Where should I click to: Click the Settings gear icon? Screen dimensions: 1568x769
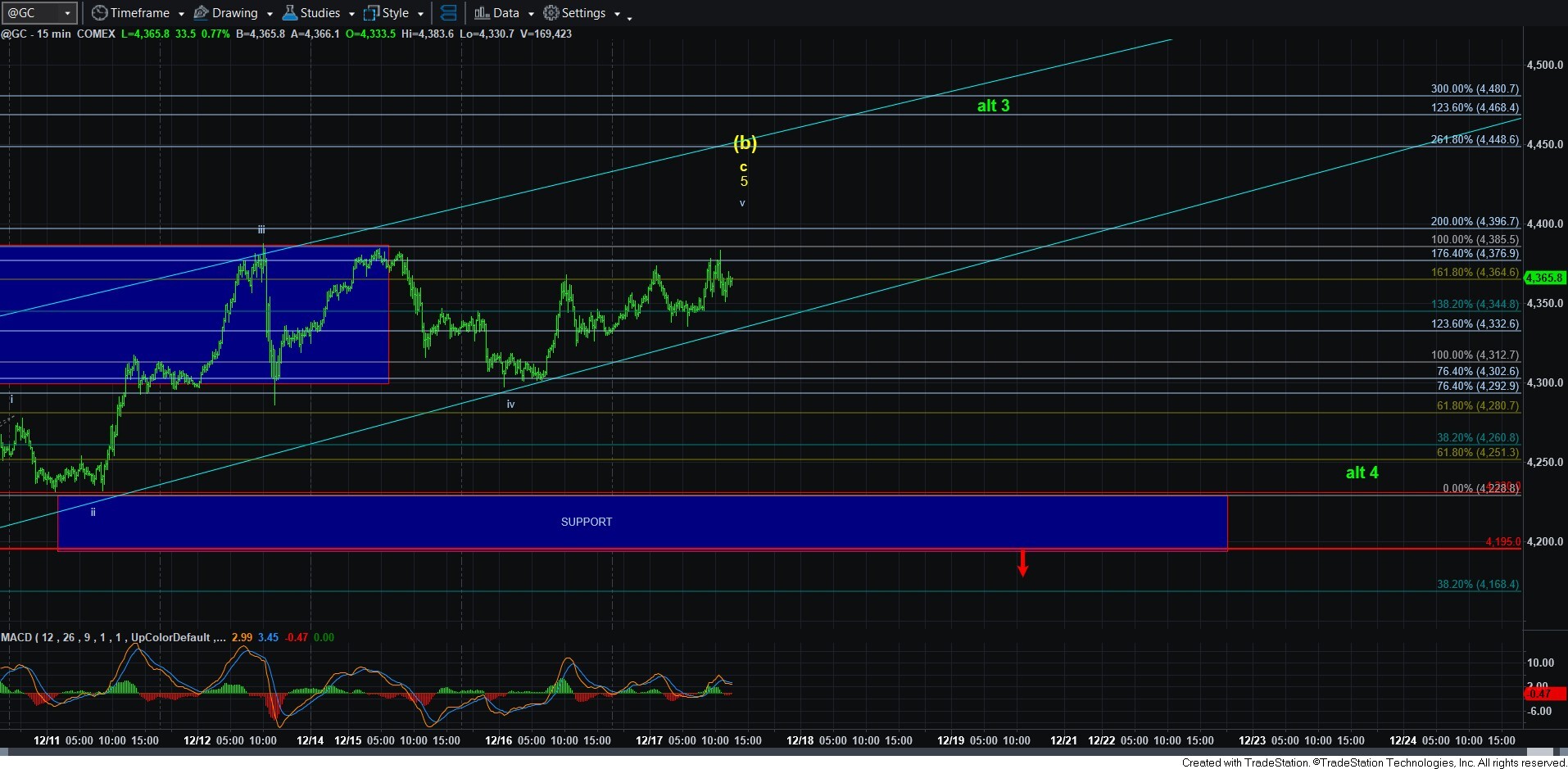[551, 13]
